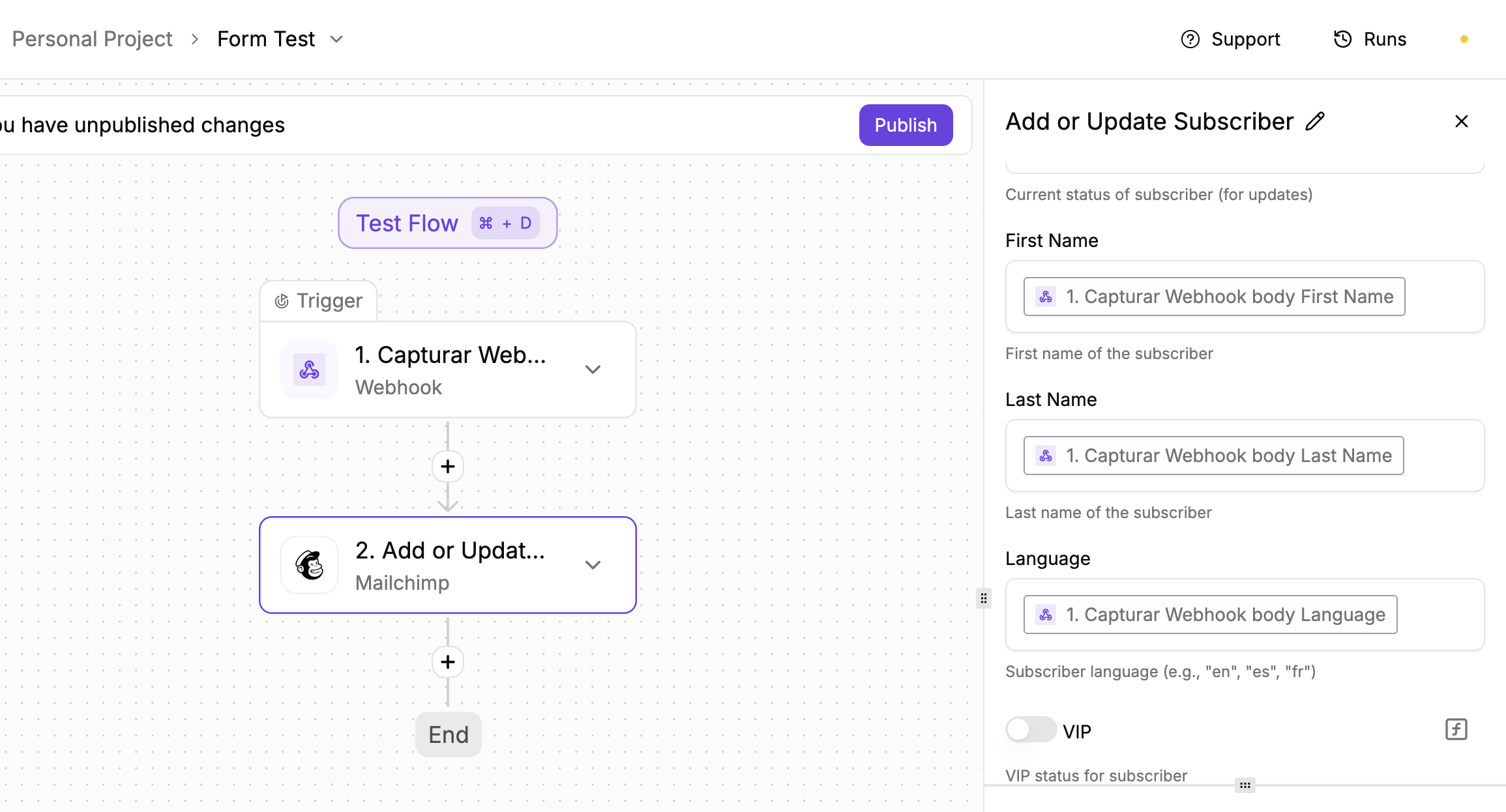Click the Language input field
1506x812 pixels.
point(1438,615)
